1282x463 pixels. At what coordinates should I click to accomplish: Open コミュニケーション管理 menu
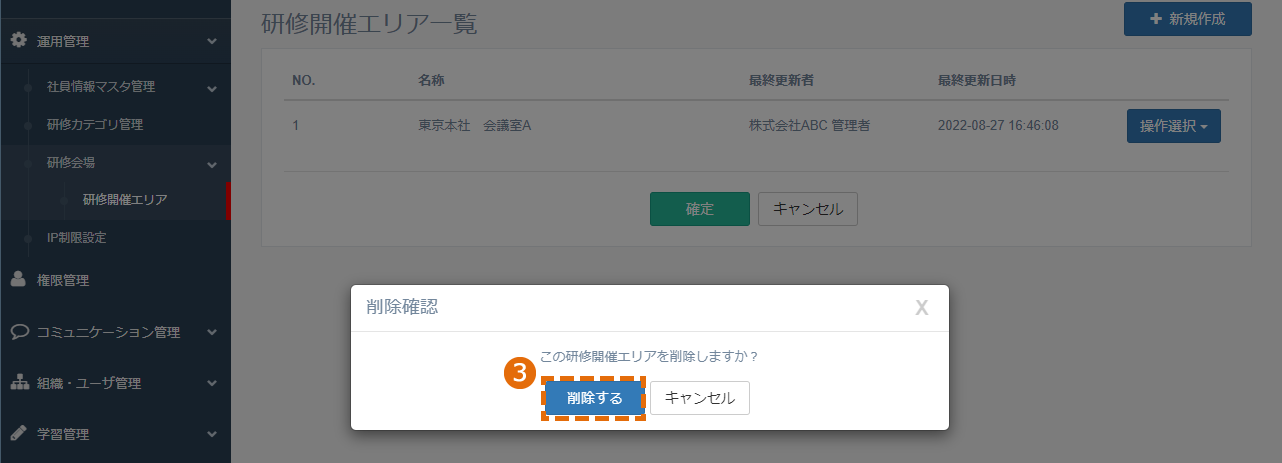click(x=108, y=332)
